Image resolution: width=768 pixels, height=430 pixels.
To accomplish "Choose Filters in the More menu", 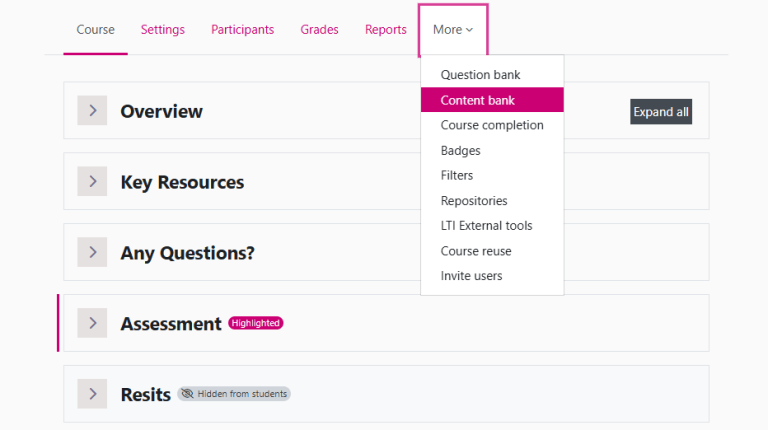I will [x=492, y=175].
